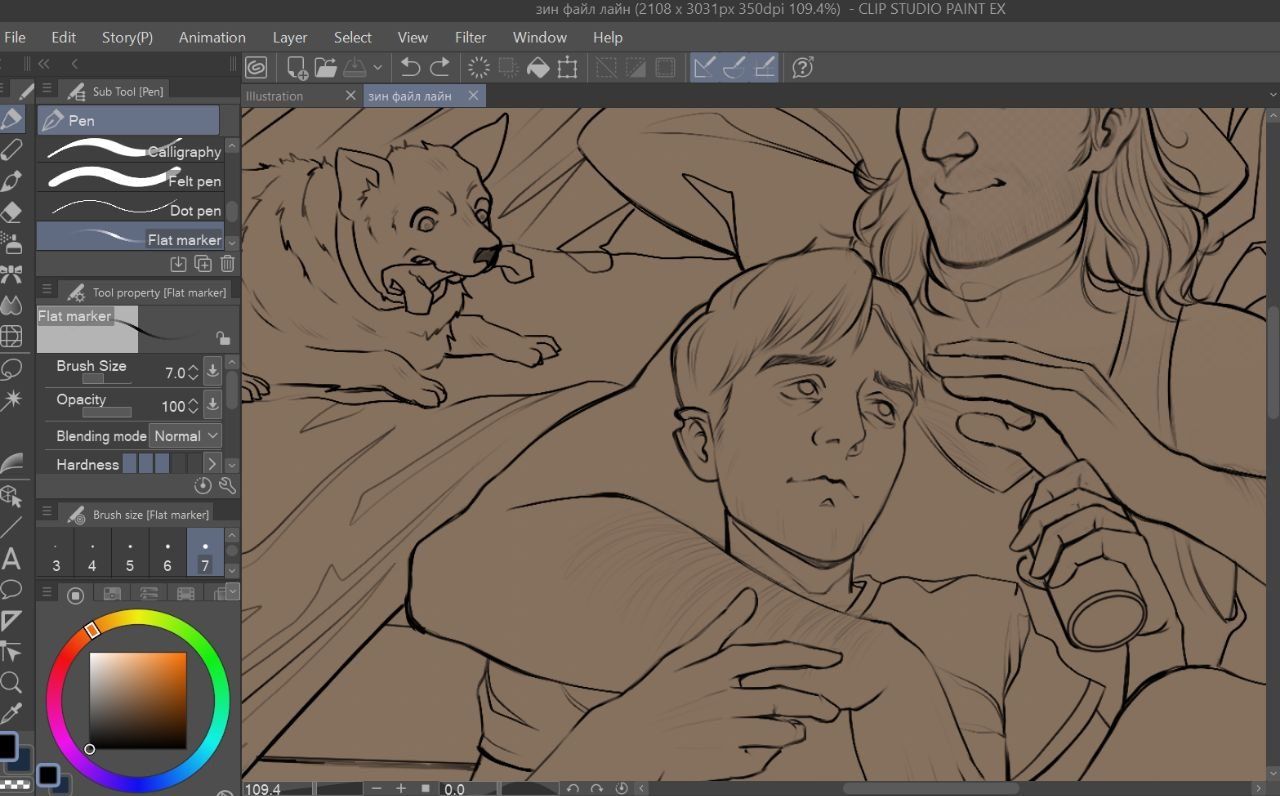Screen dimensions: 1280x796
Task: Select the Brush tool
Action: pyautogui.click(x=12, y=181)
